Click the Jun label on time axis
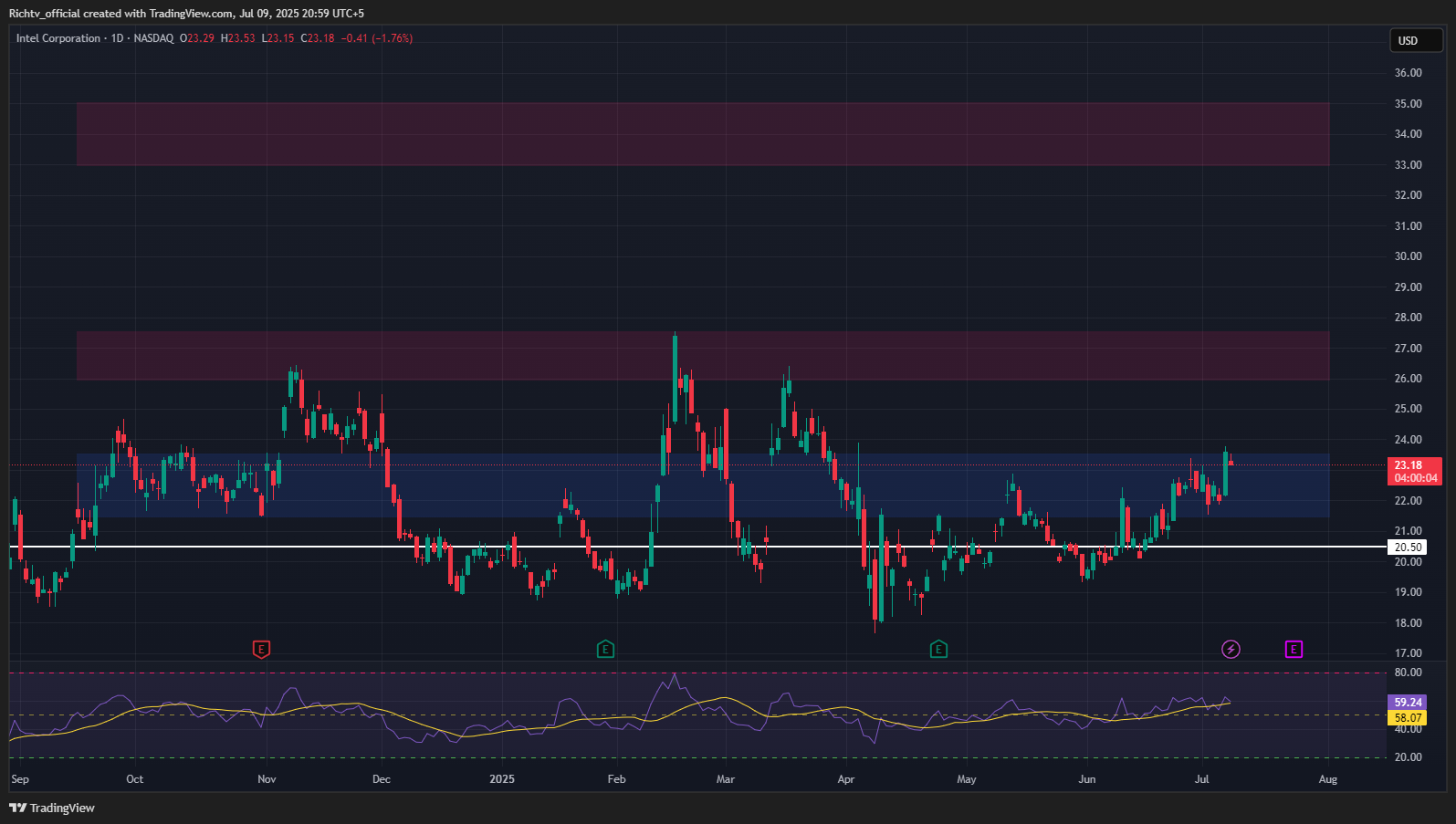Viewport: 1456px width, 824px height. (1087, 779)
